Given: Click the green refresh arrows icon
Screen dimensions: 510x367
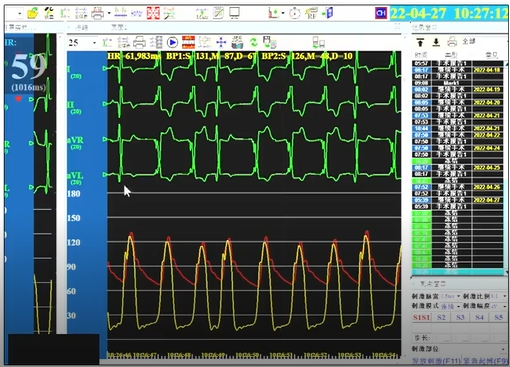Looking at the screenshot, I should [254, 43].
